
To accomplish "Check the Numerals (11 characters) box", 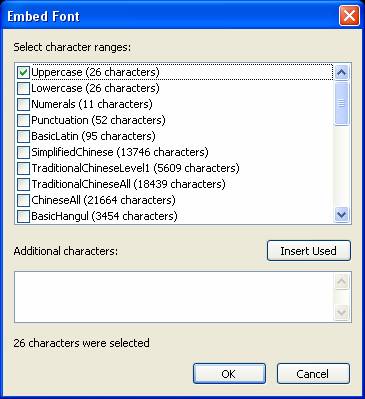I will click(x=23, y=104).
